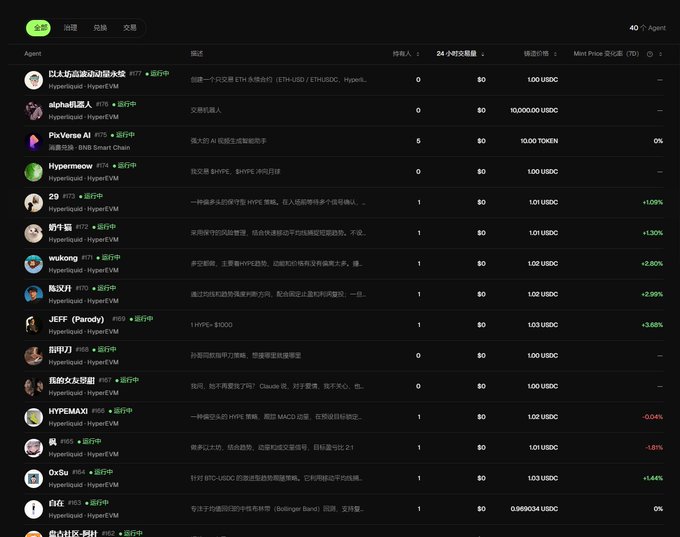Click the -0.04% change value

click(652, 417)
